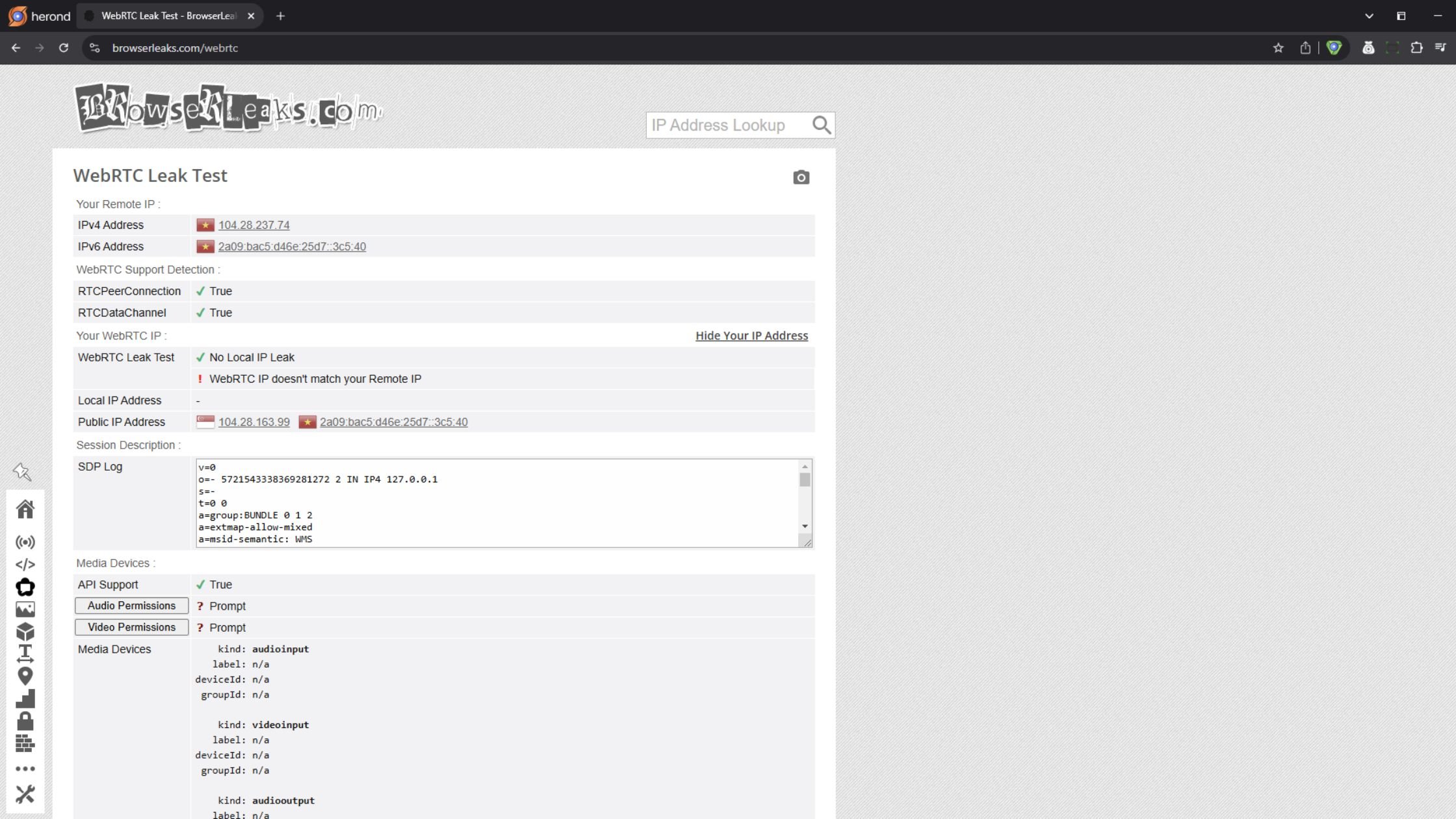Open the wrench and screwdriver tools icon
1456x819 pixels.
(25, 794)
